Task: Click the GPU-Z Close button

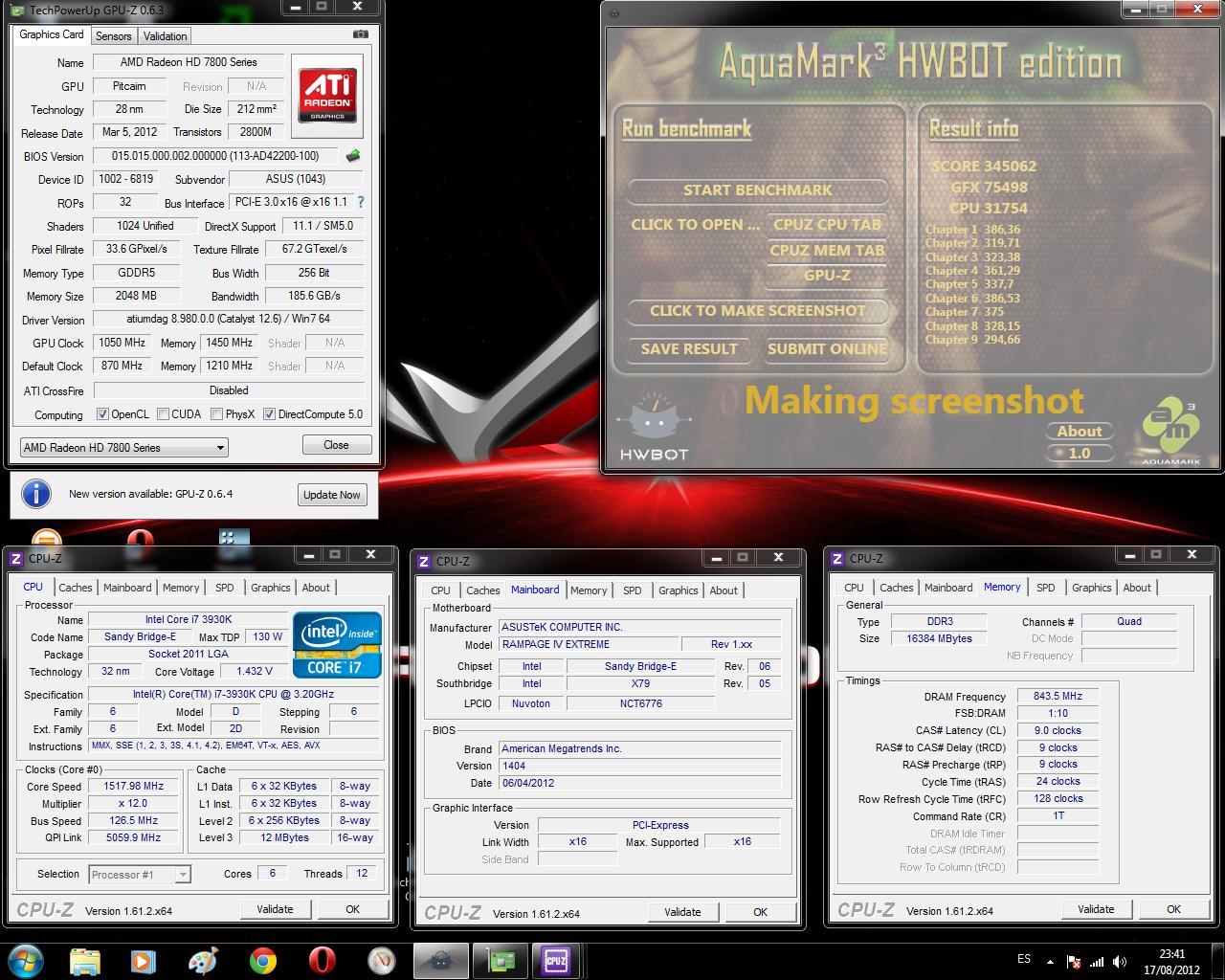Action: click(x=336, y=445)
